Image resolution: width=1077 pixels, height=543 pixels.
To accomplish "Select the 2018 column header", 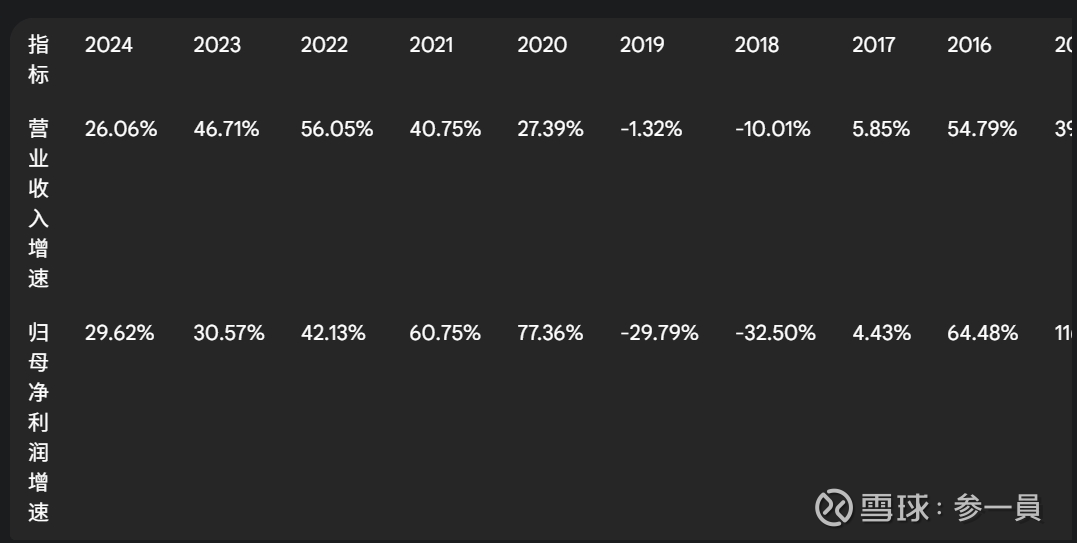I will [757, 45].
